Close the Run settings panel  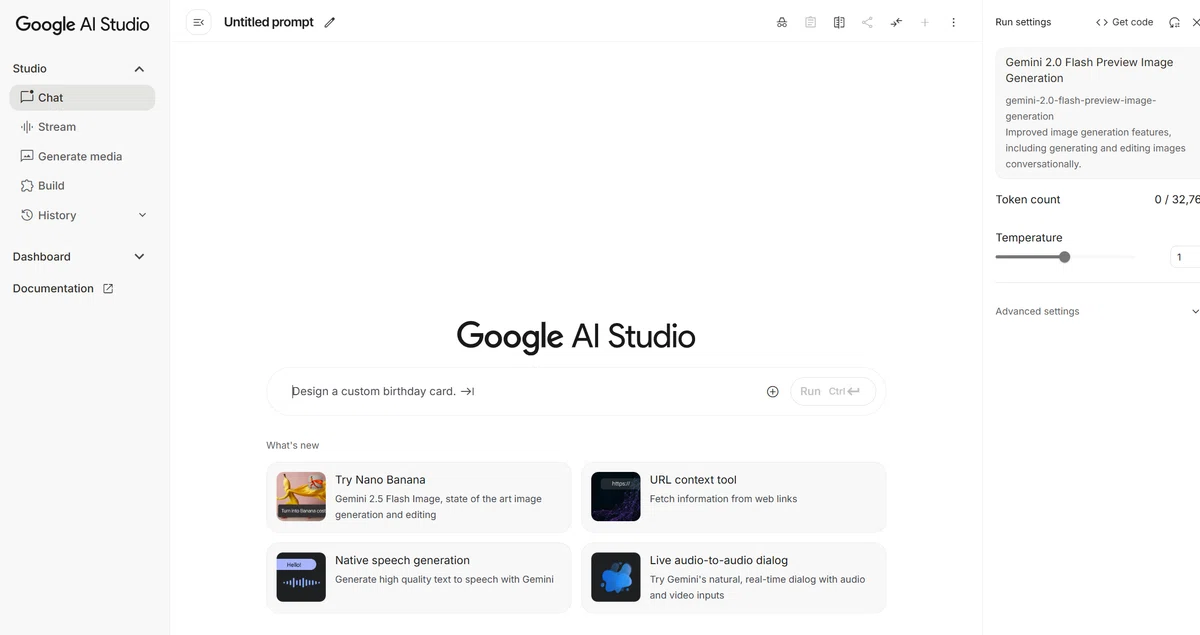[1196, 22]
